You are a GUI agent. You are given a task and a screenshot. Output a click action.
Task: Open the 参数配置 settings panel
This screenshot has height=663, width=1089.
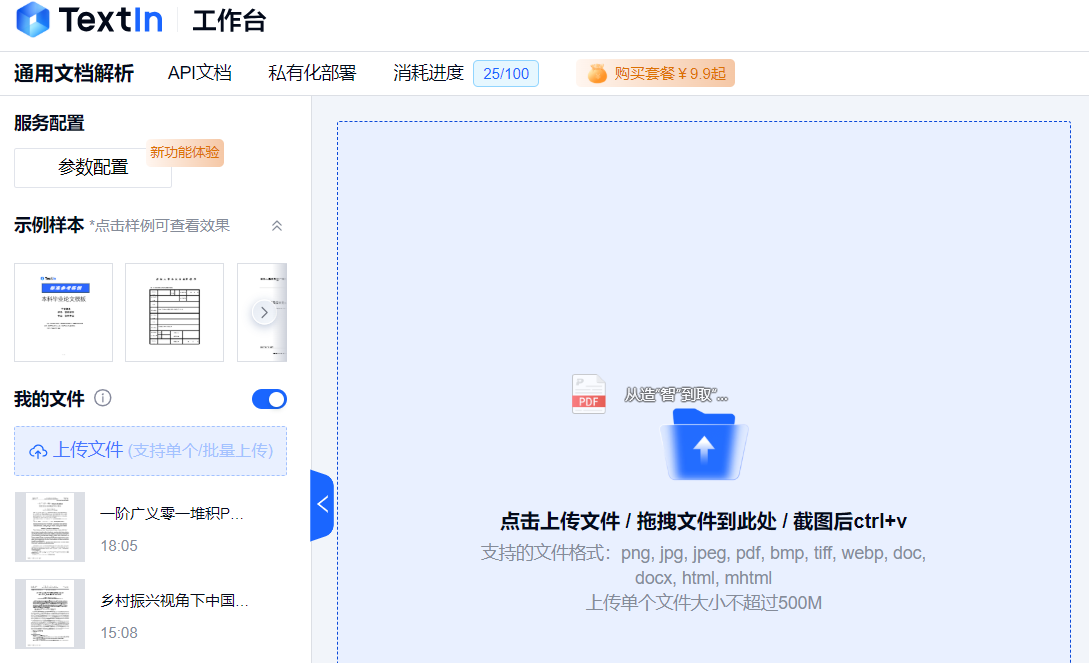tap(92, 167)
